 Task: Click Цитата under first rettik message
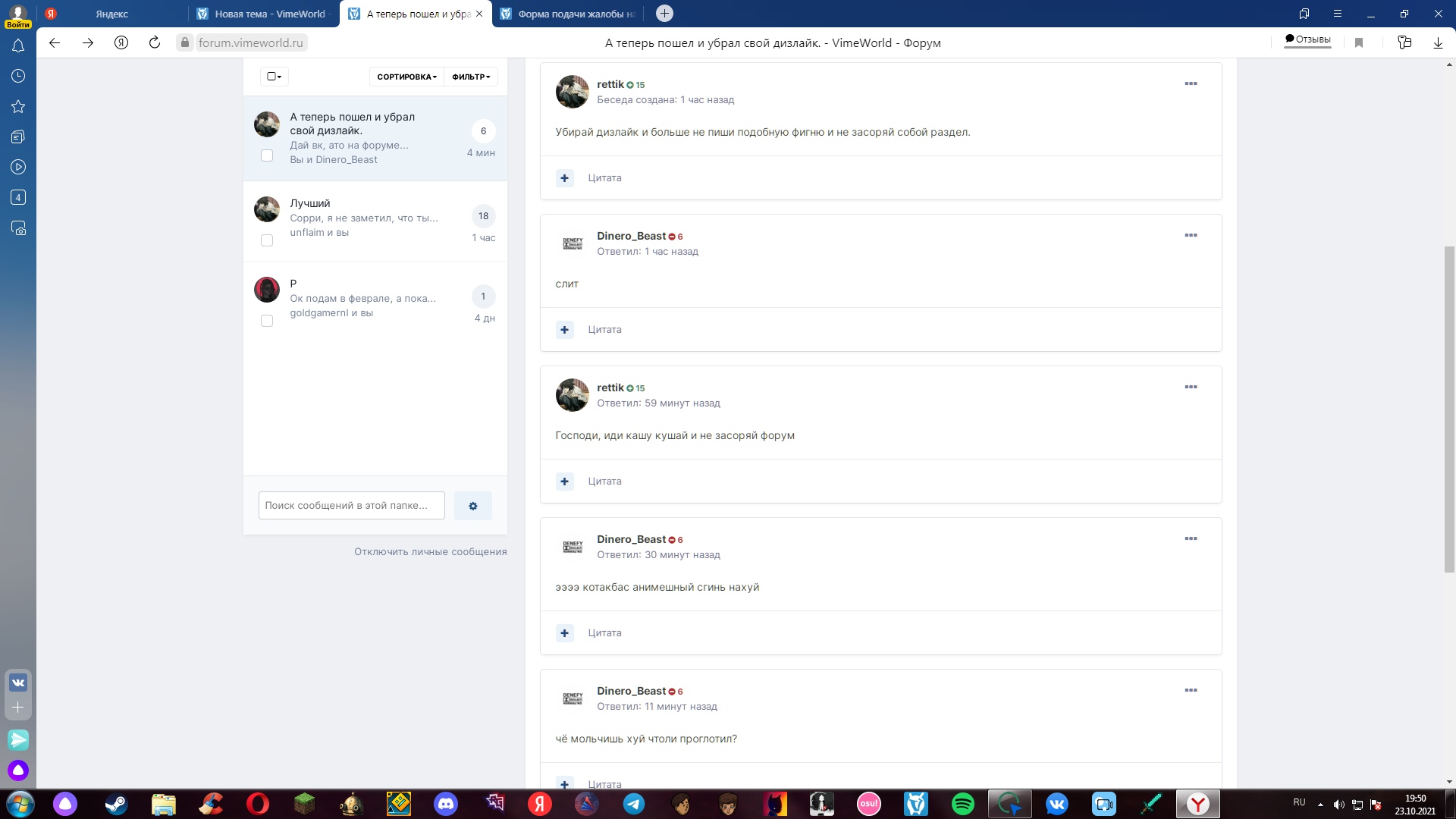pos(604,178)
